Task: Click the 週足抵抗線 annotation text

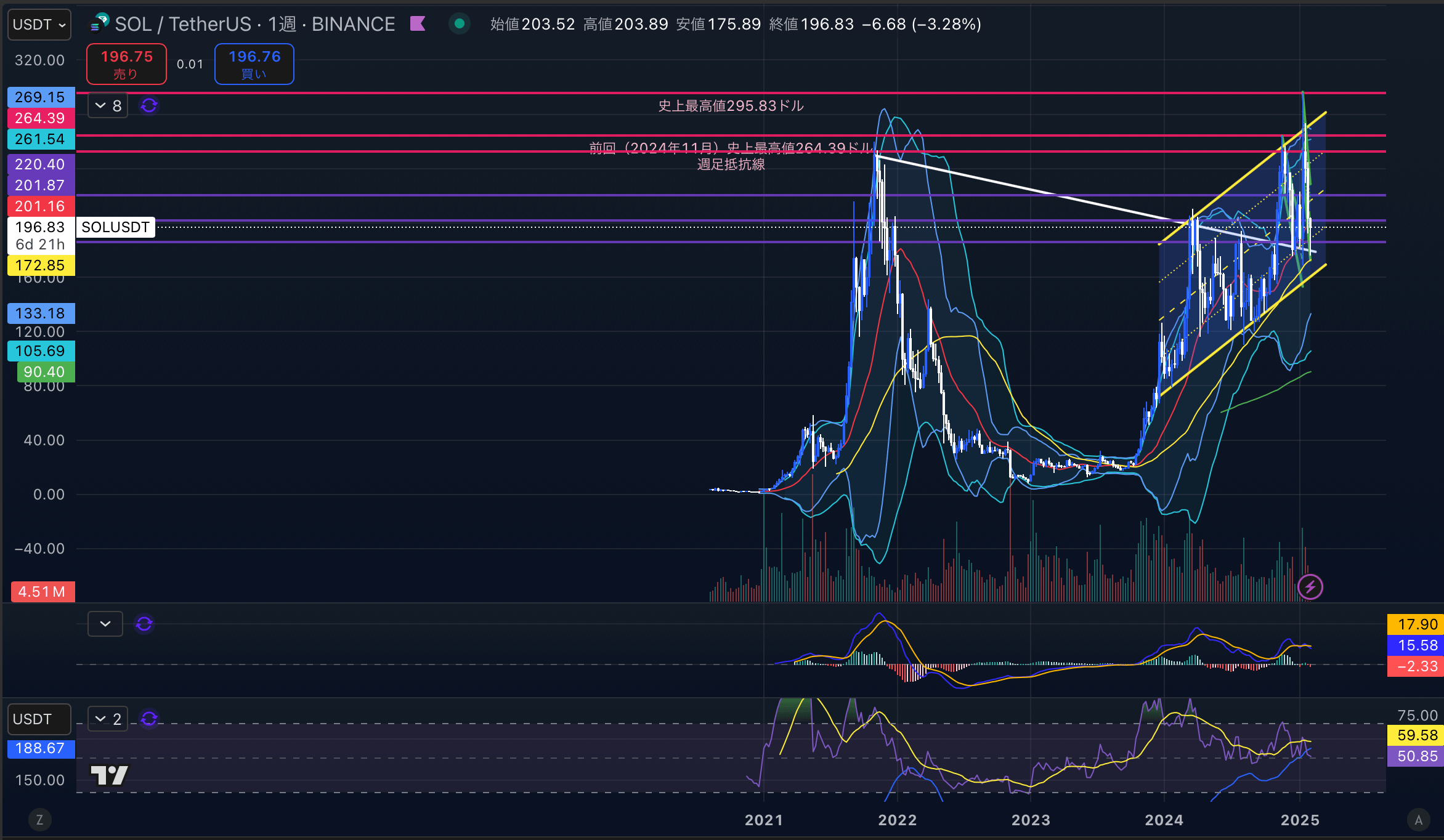Action: (x=731, y=164)
